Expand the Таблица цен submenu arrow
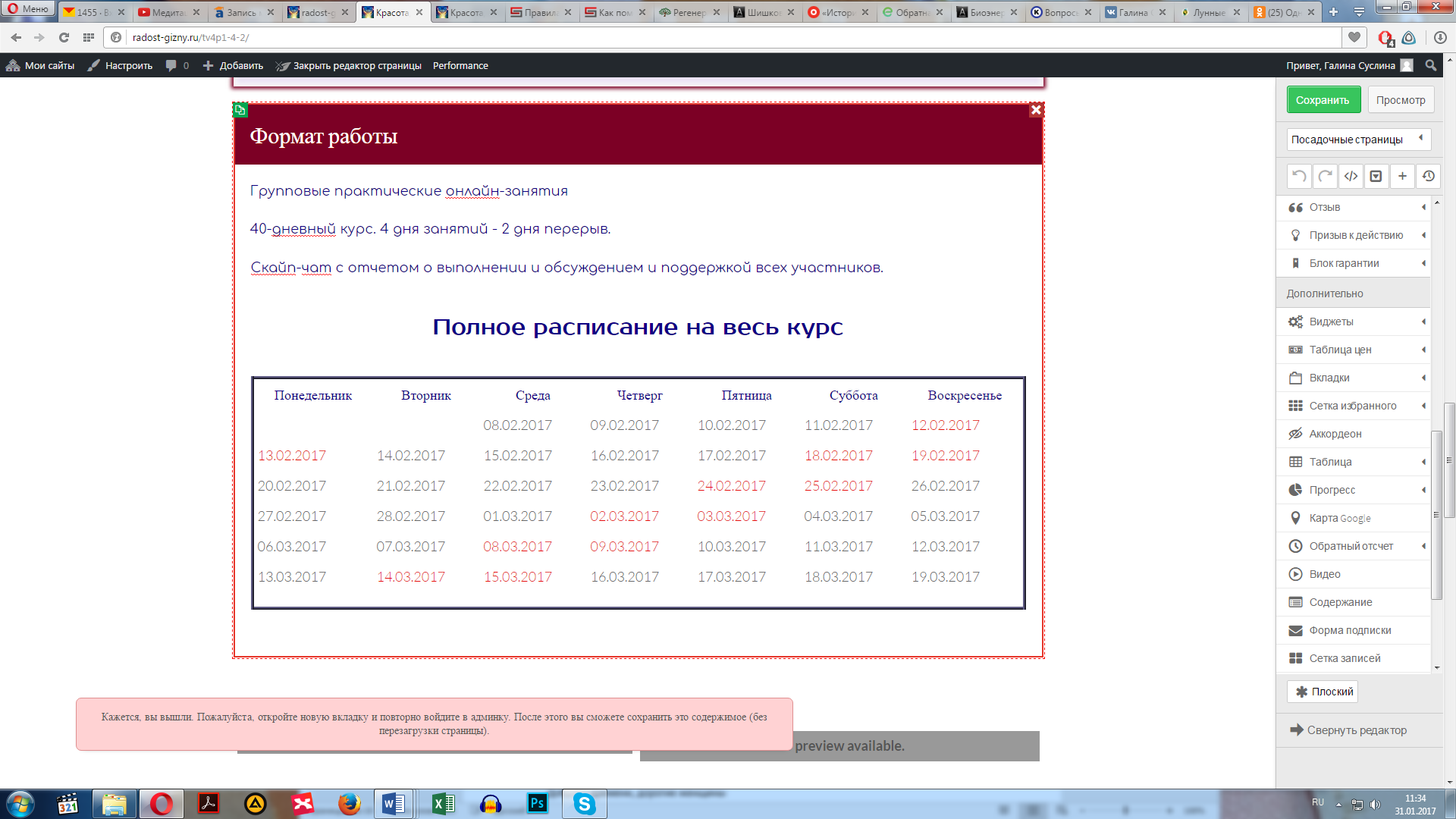1456x819 pixels. tap(1423, 350)
